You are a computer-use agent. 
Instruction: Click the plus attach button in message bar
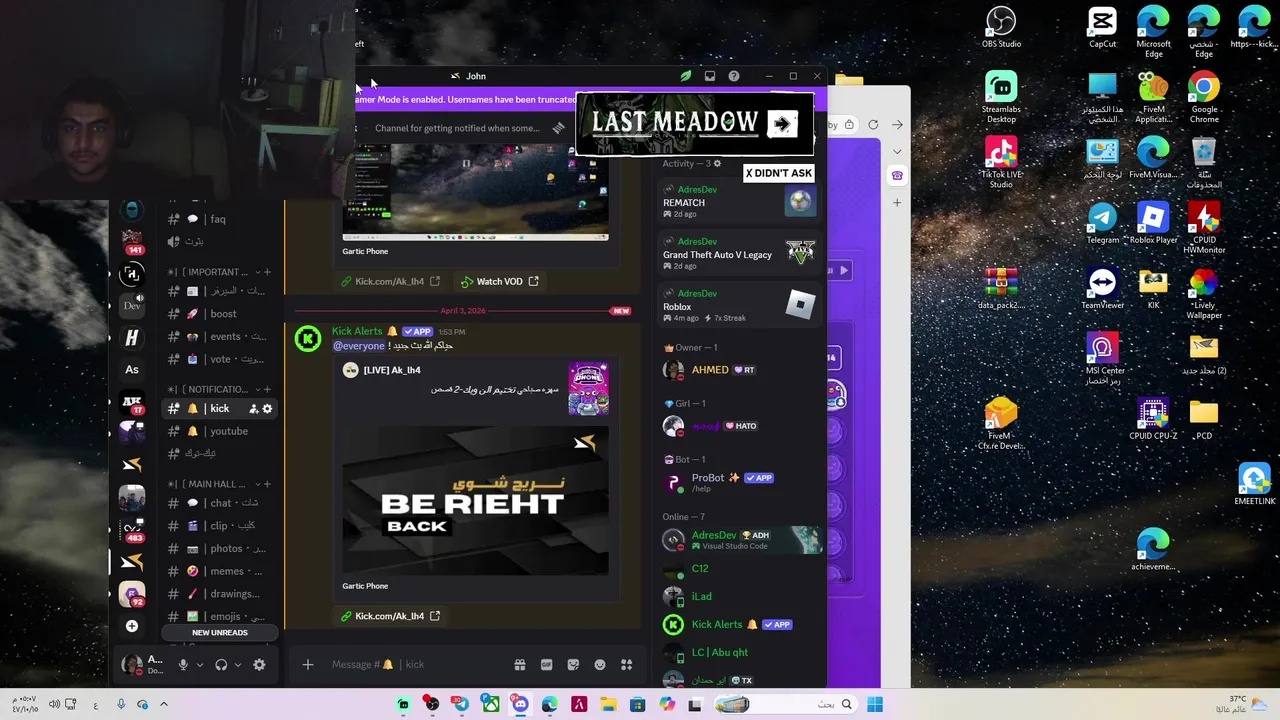tap(308, 664)
